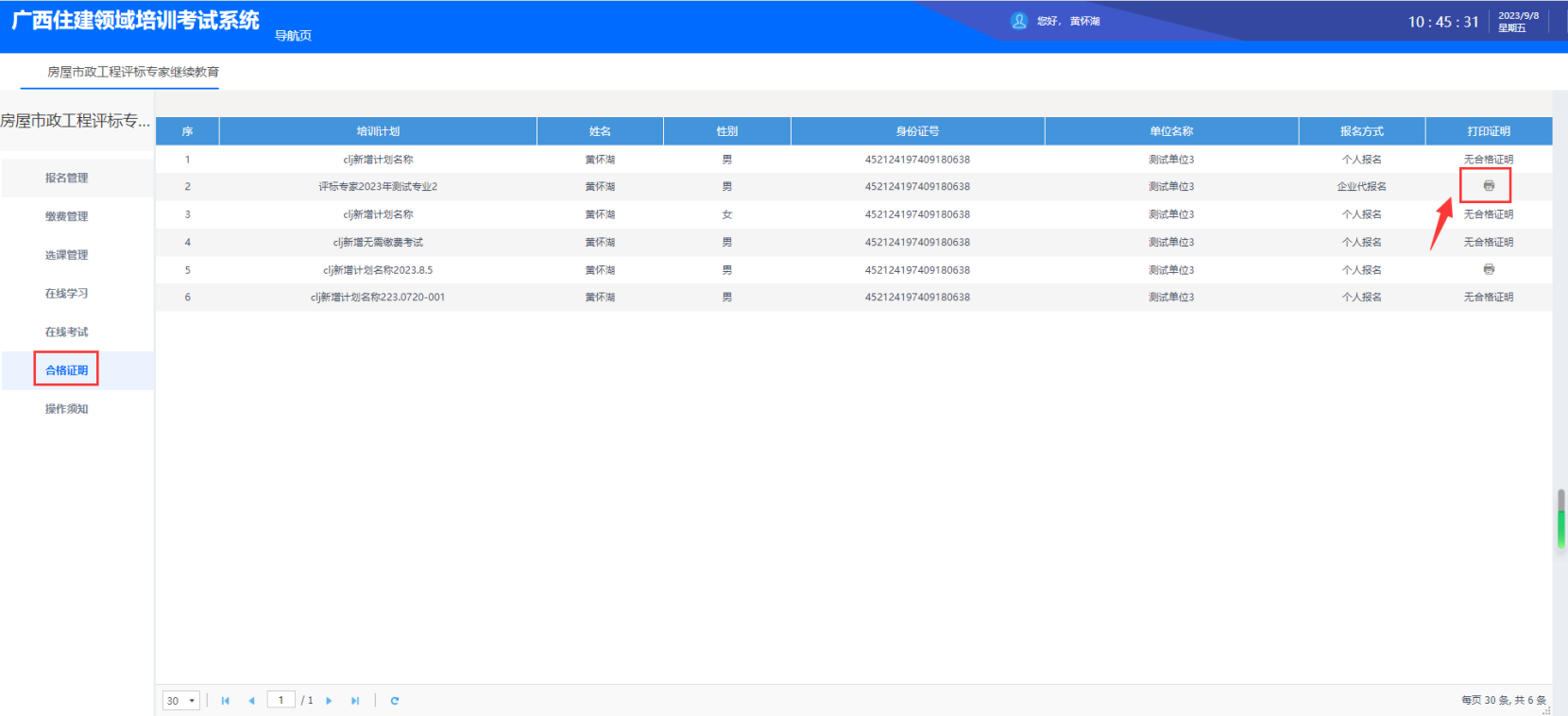Screen dimensions: 1568x716
Task: Go to next page arrow
Action: [329, 701]
